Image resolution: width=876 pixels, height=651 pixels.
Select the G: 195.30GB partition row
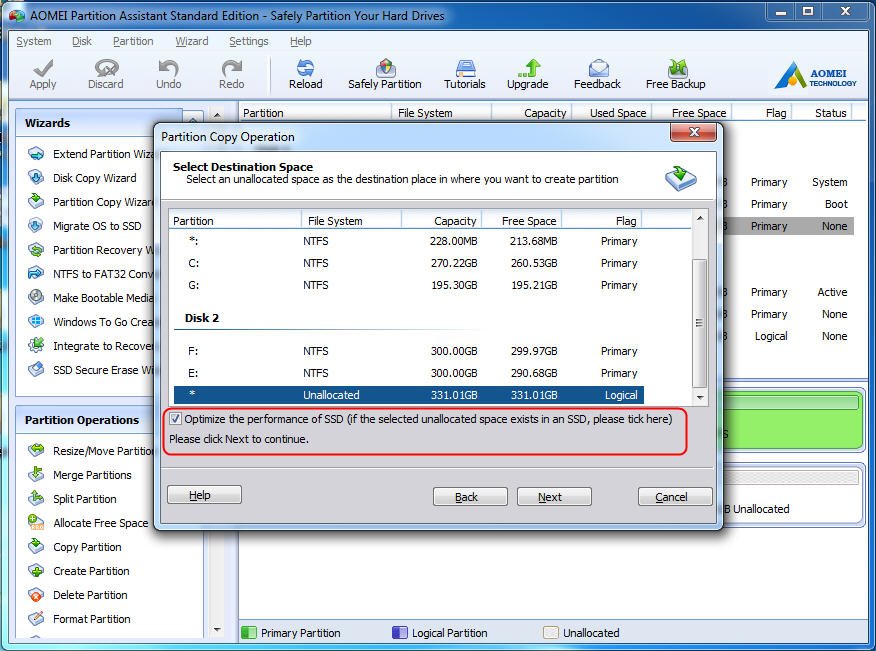tap(409, 285)
